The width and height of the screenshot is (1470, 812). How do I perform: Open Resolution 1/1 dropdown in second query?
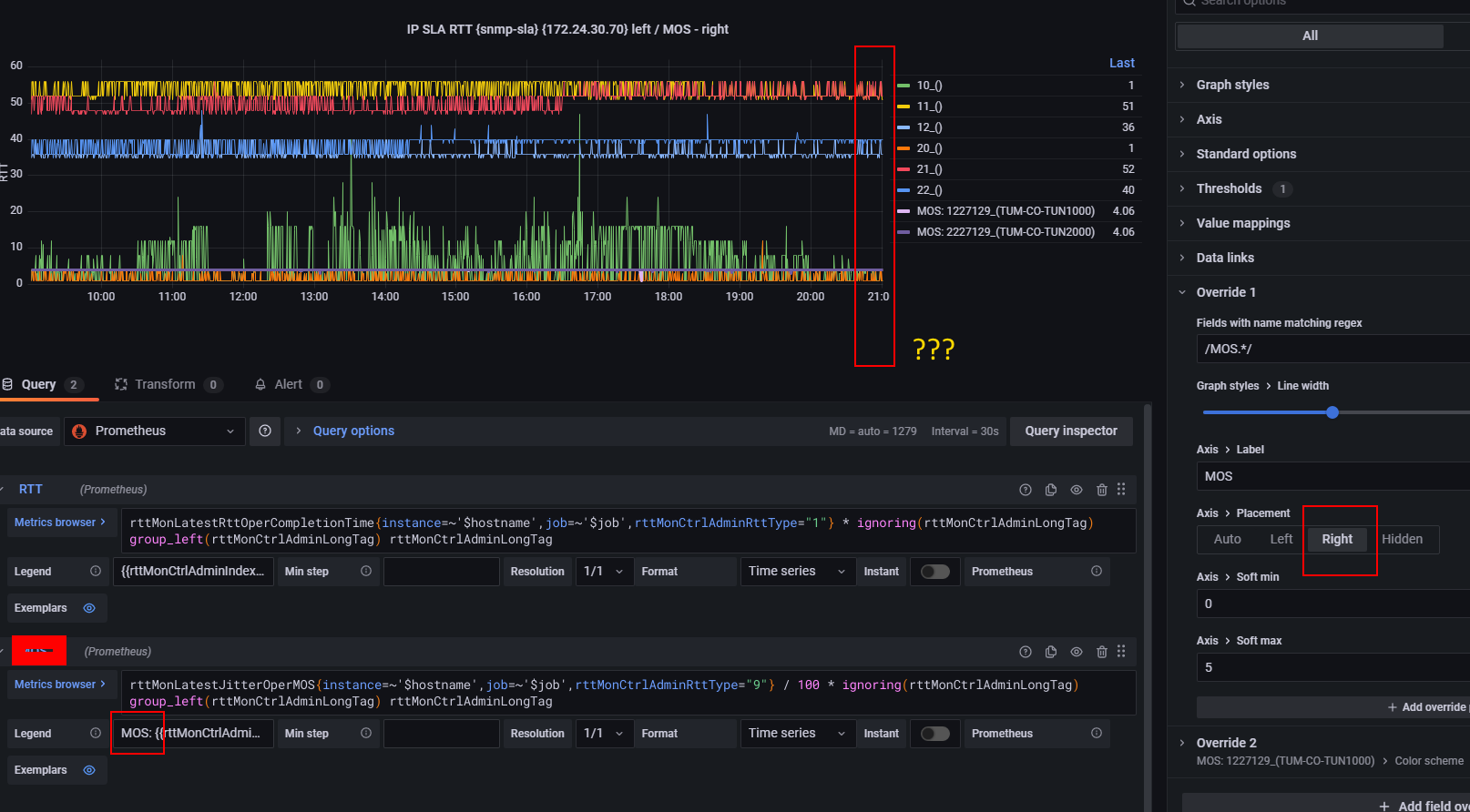click(x=605, y=734)
